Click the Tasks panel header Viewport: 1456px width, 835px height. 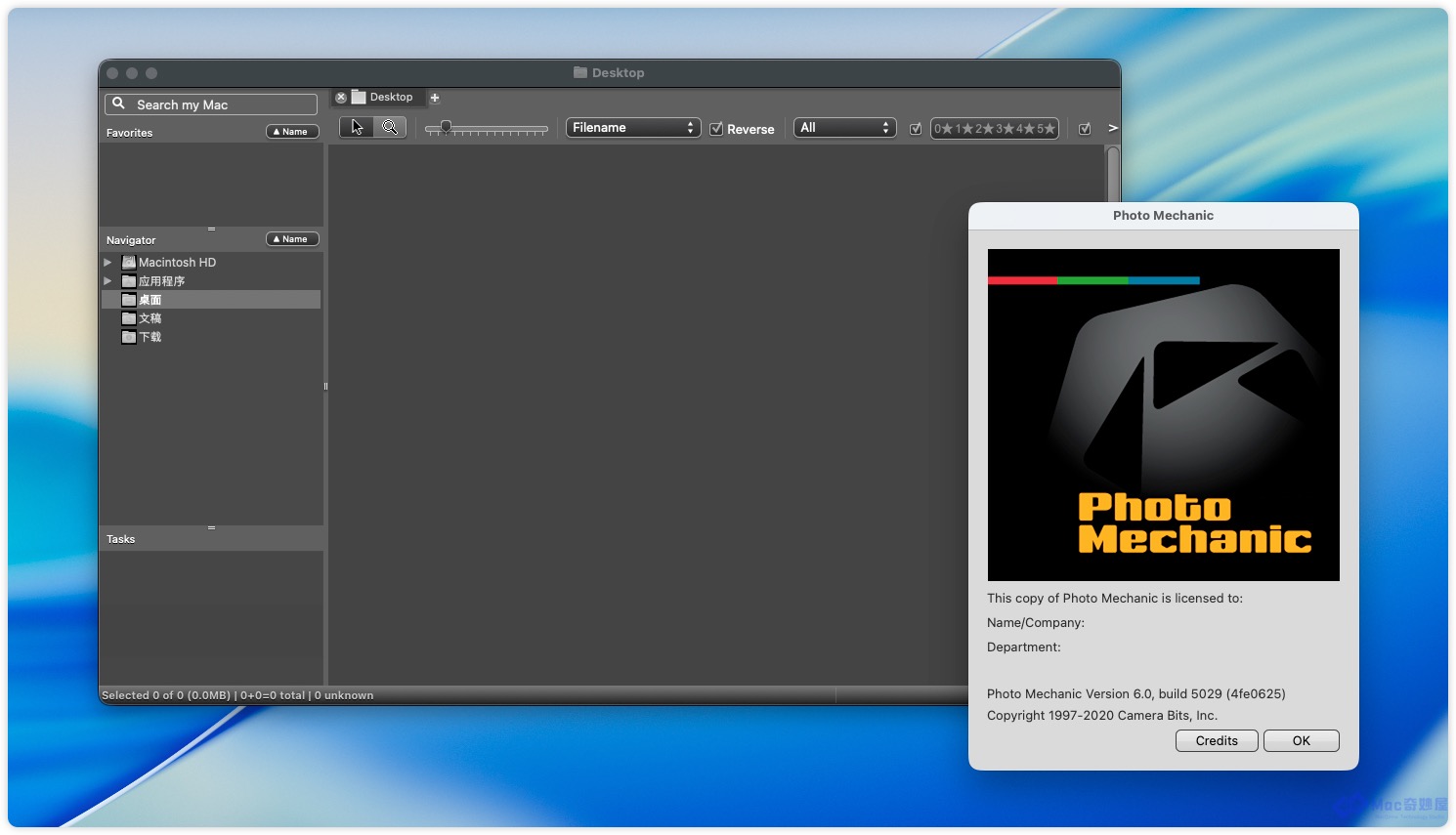pos(211,539)
